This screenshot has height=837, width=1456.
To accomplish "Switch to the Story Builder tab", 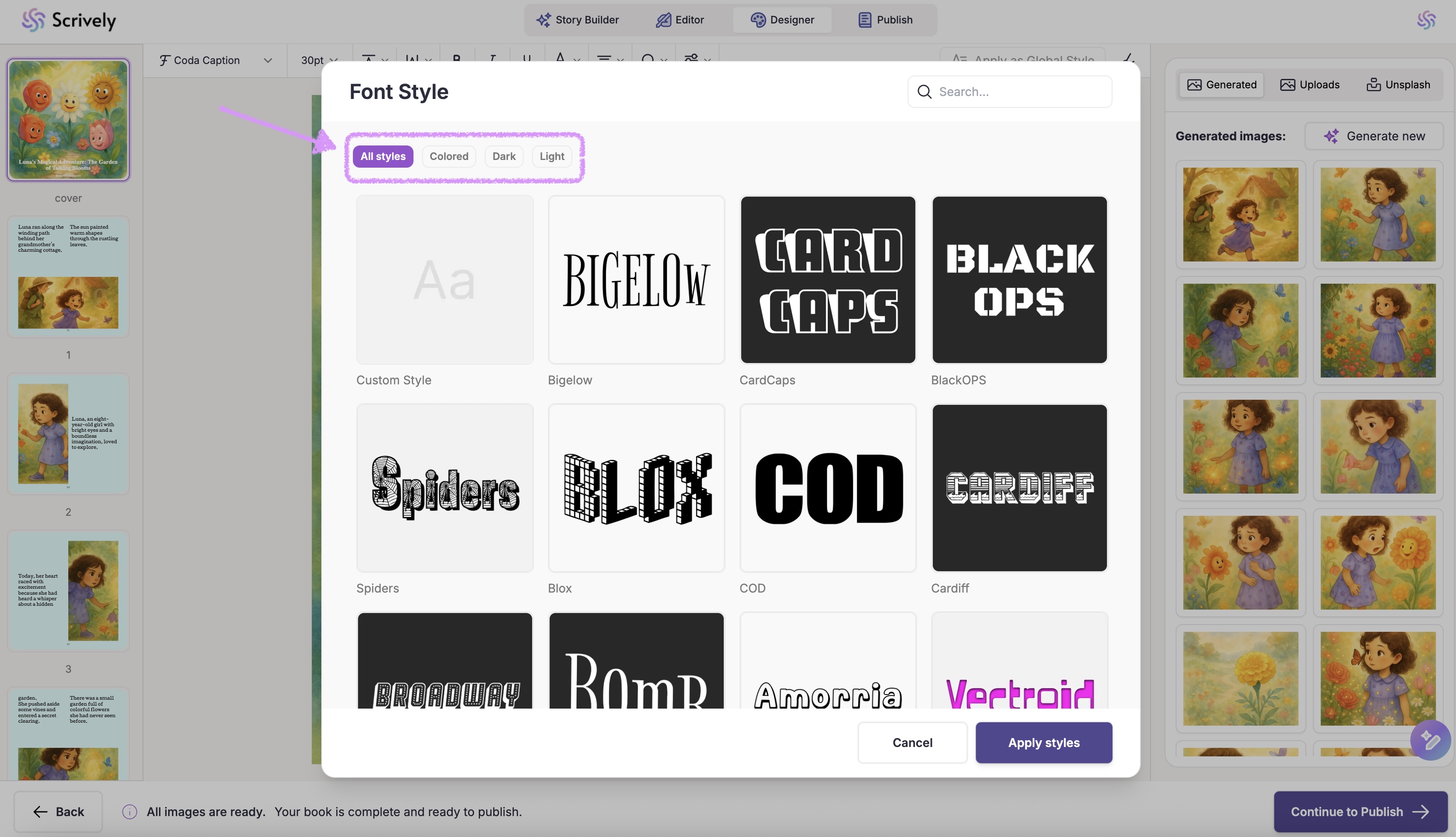I will click(577, 20).
